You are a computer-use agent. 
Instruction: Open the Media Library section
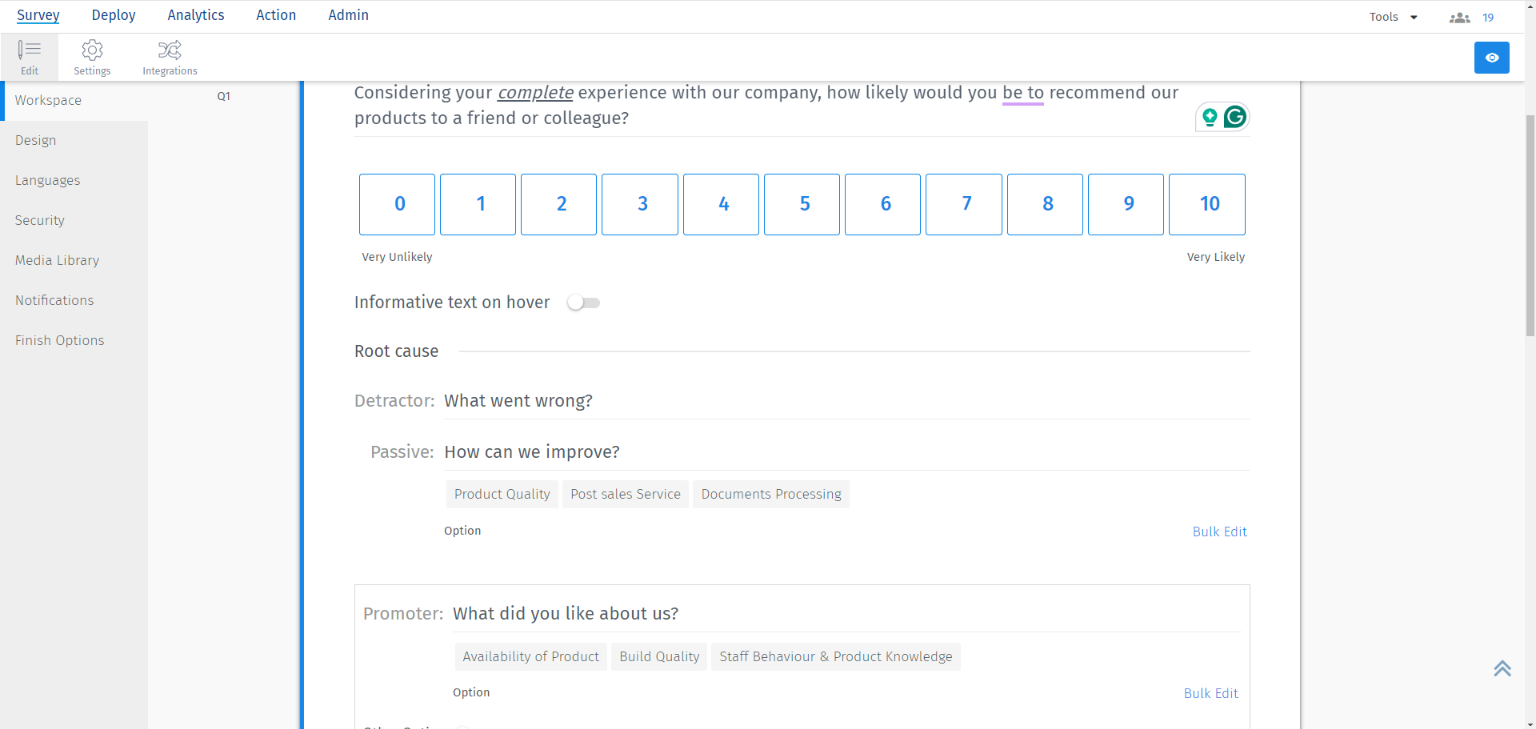(57, 260)
